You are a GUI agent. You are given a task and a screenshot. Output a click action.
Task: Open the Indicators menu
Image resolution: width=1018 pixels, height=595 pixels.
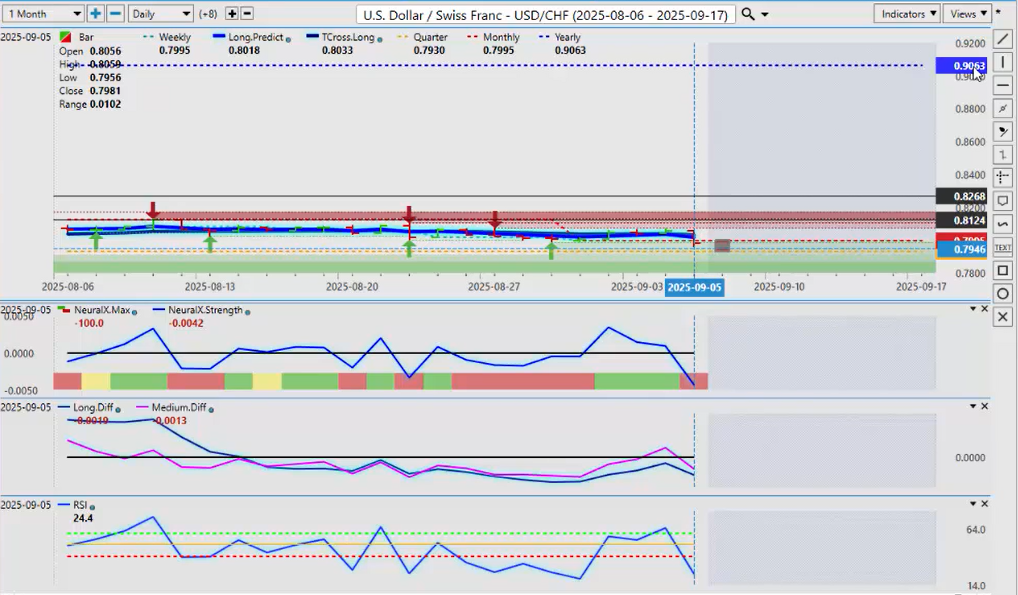coord(906,14)
